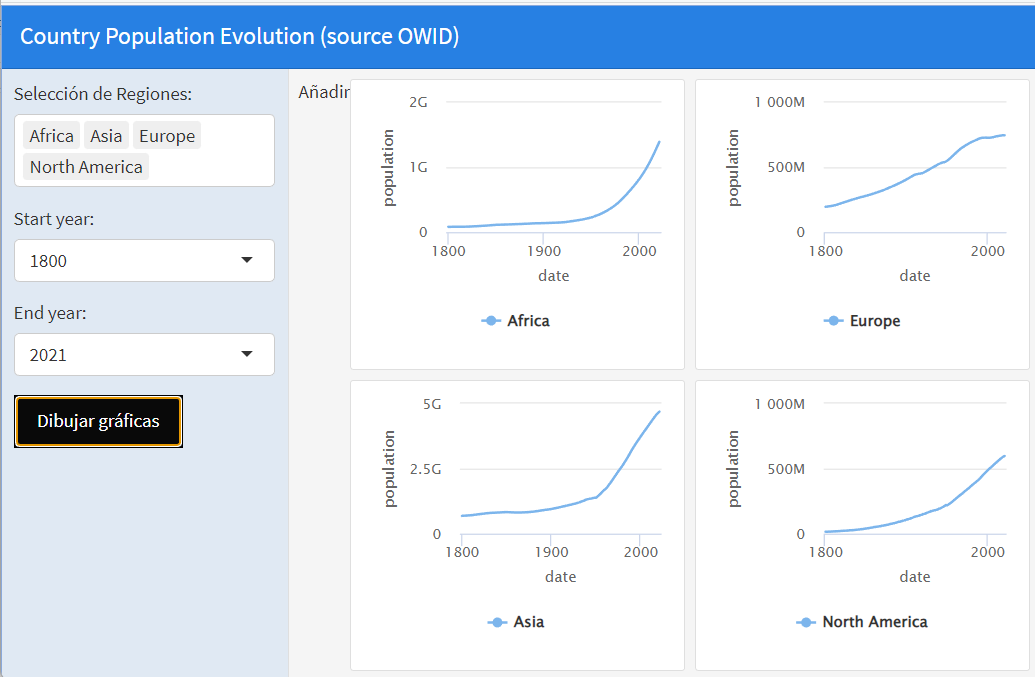Image resolution: width=1035 pixels, height=677 pixels.
Task: Click the population axis title on Africa chart
Action: tap(388, 168)
